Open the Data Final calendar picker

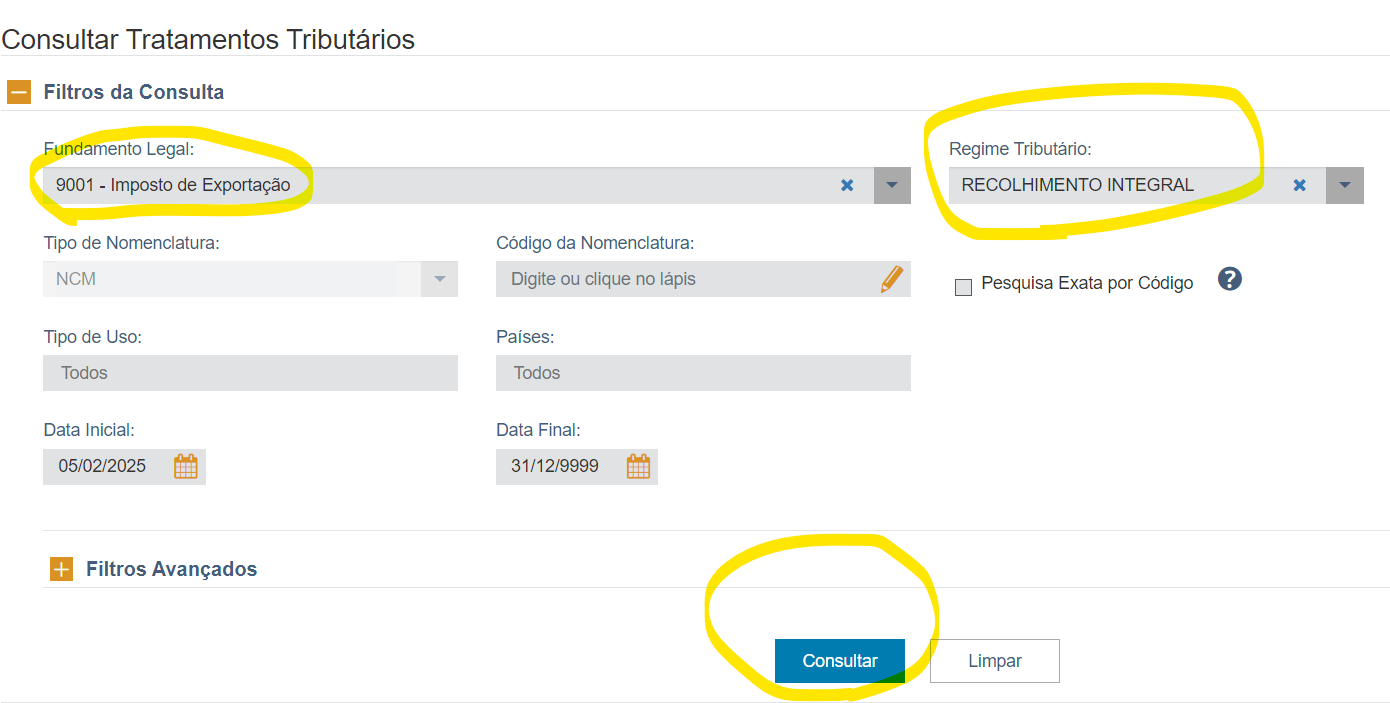pyautogui.click(x=638, y=466)
